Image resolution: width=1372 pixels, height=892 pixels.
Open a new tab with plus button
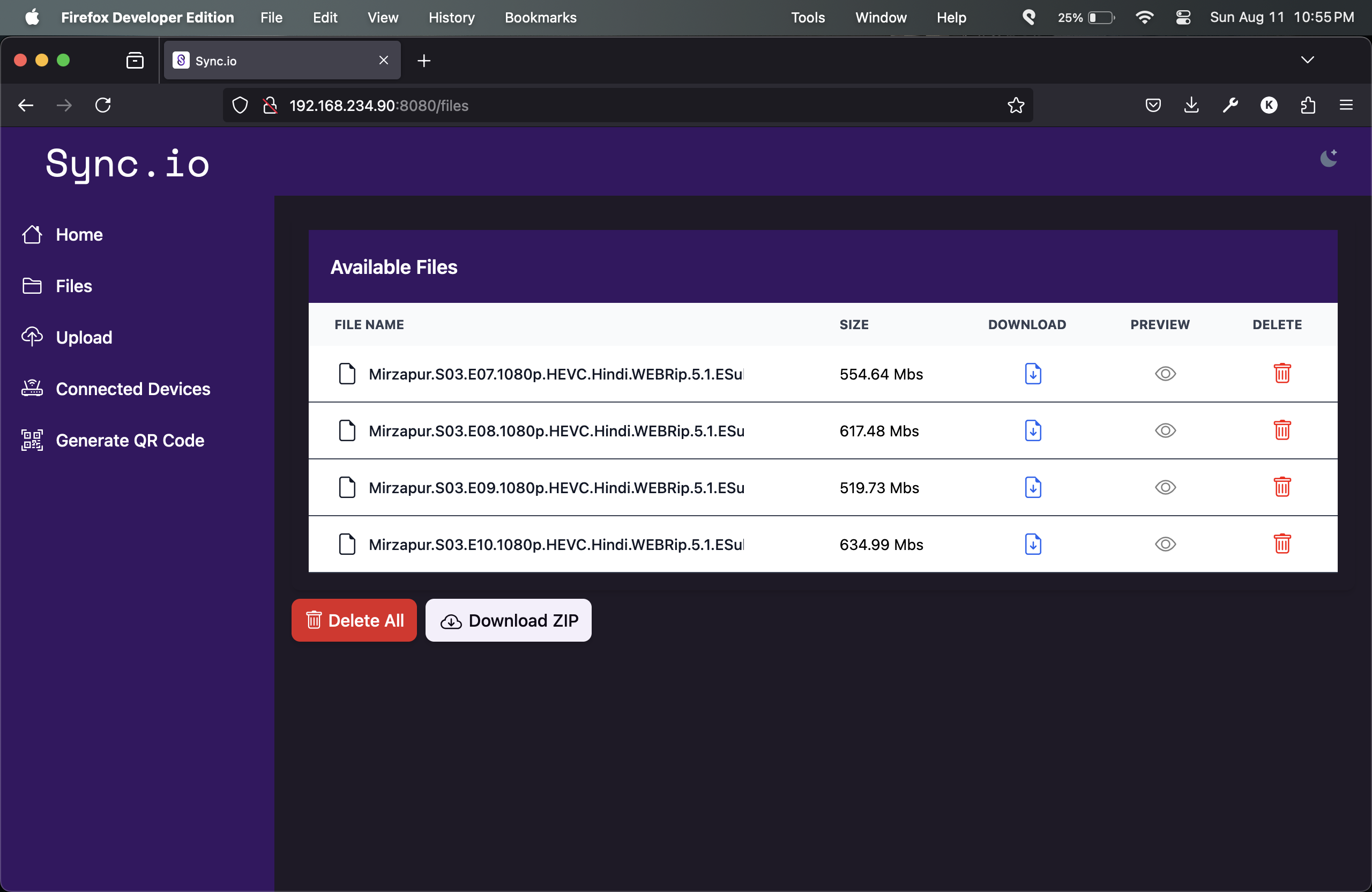(x=424, y=61)
